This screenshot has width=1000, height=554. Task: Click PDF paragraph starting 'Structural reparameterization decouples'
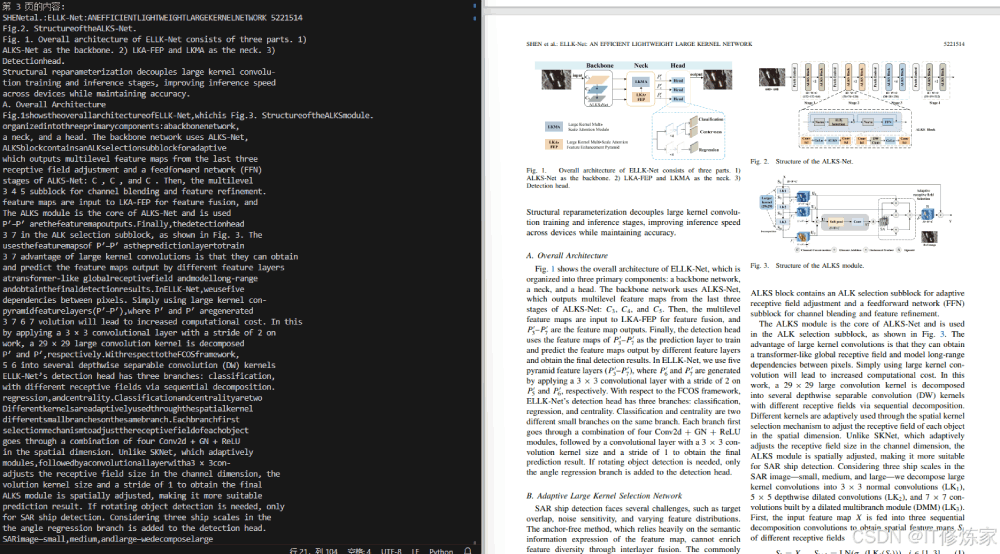(633, 222)
